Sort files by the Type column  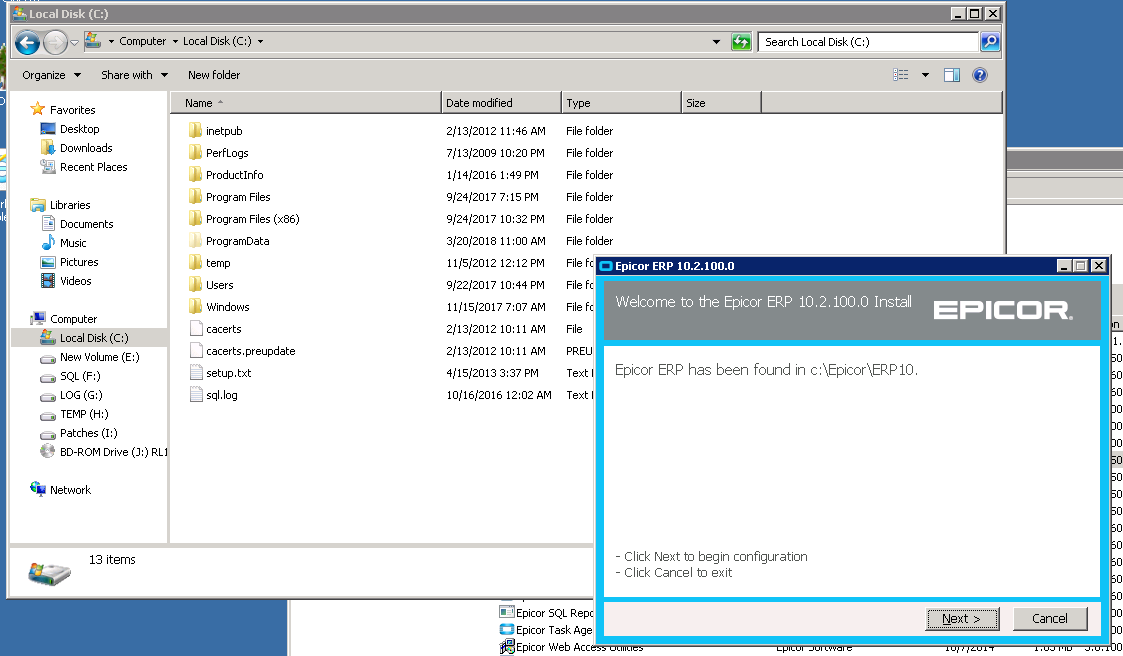pyautogui.click(x=621, y=103)
